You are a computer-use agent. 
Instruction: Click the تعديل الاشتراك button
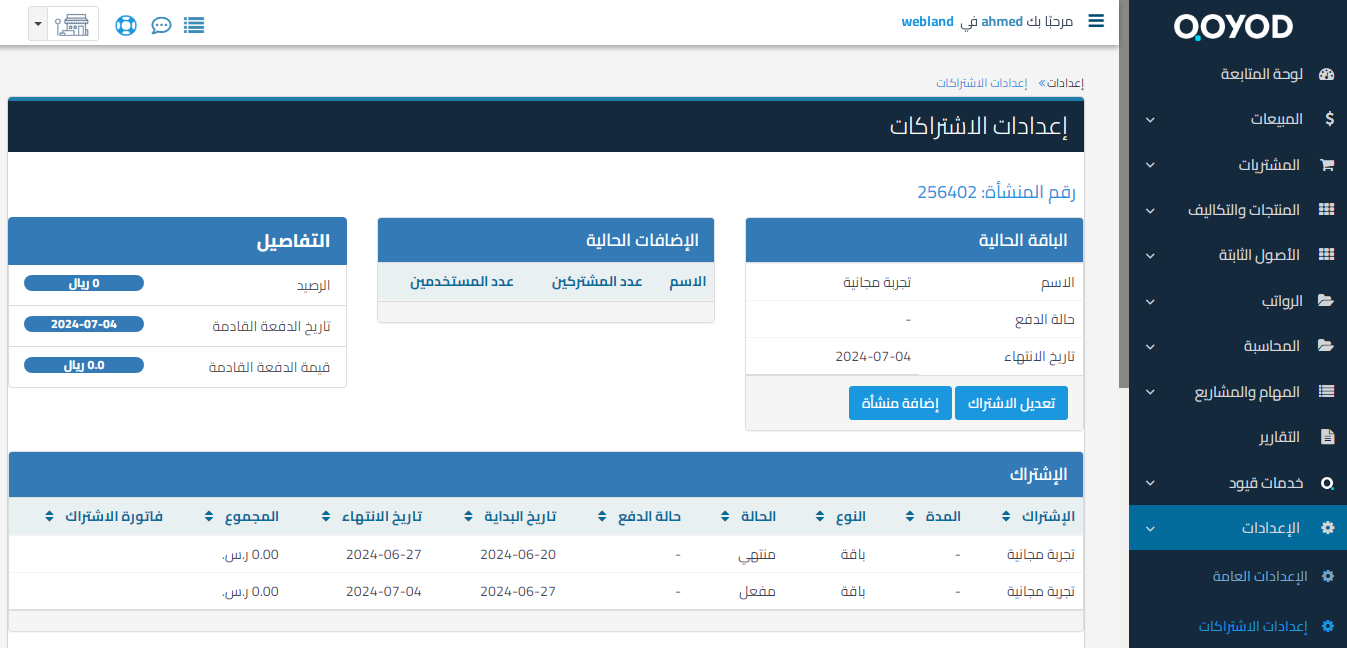coord(1010,403)
